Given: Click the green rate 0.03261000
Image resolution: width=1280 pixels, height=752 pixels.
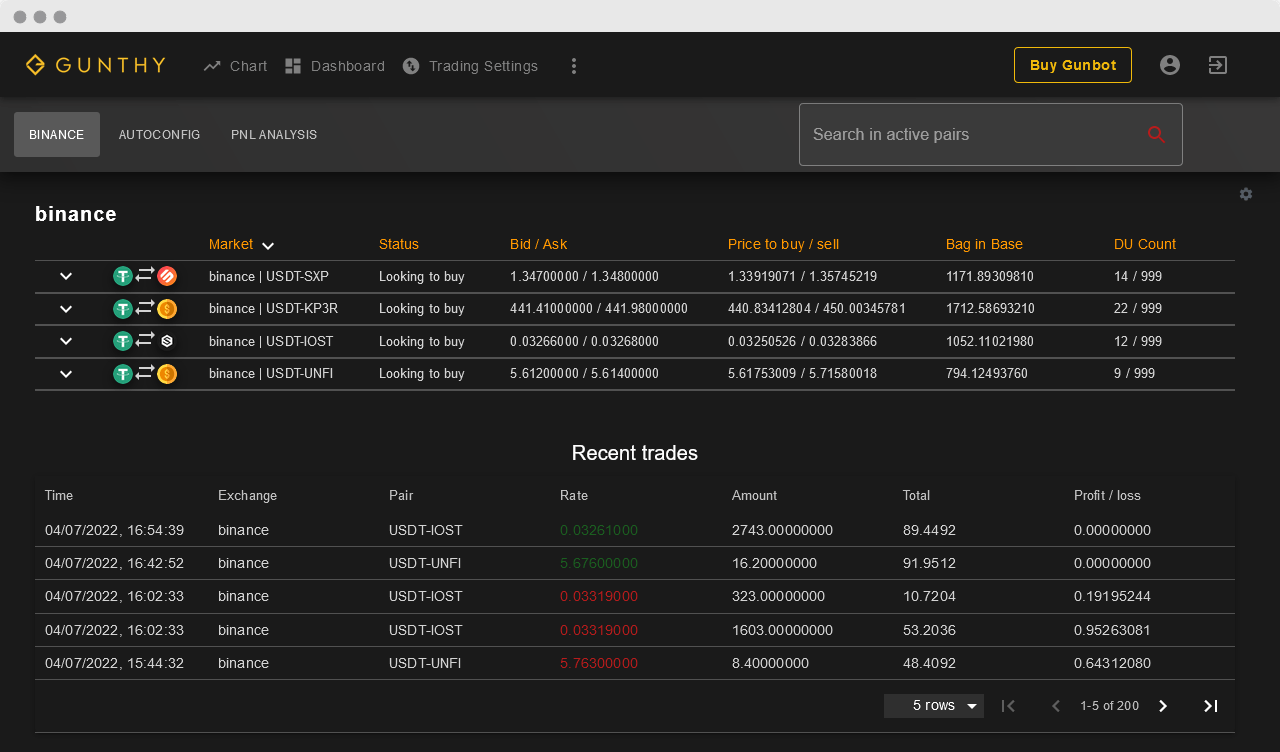Looking at the screenshot, I should (x=599, y=530).
